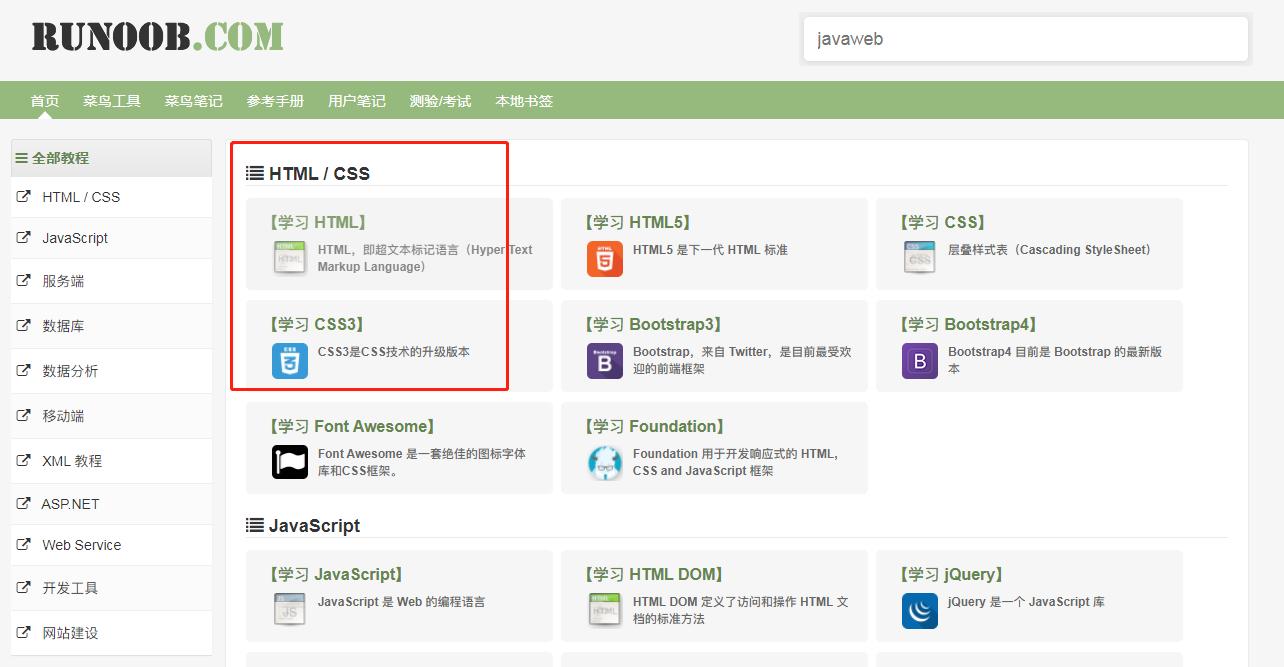Click the description 'CSS3是CSS技术的升级版本'

[394, 352]
